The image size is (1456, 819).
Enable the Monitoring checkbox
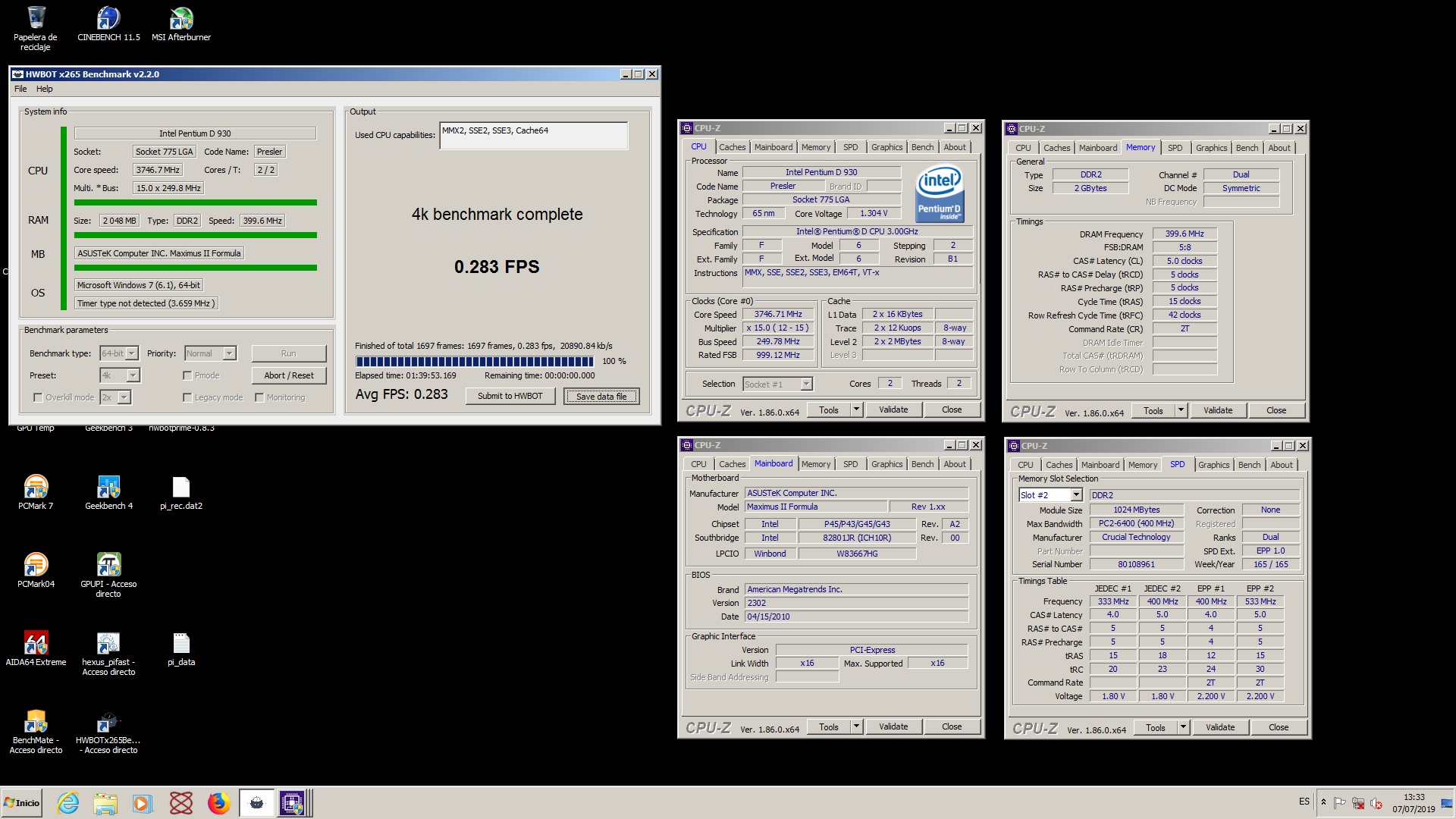pos(259,397)
